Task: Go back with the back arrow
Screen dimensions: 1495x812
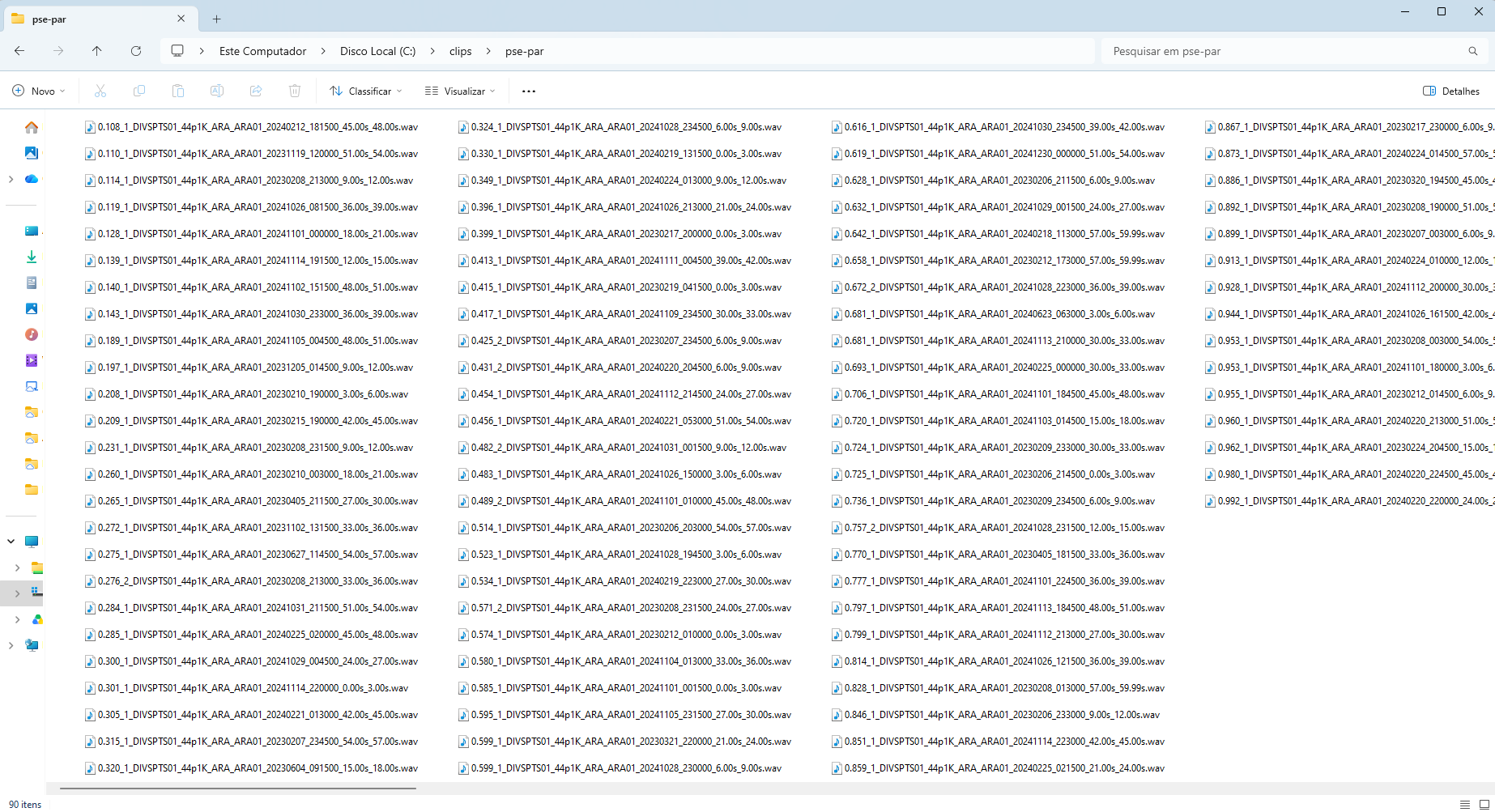Action: (19, 51)
